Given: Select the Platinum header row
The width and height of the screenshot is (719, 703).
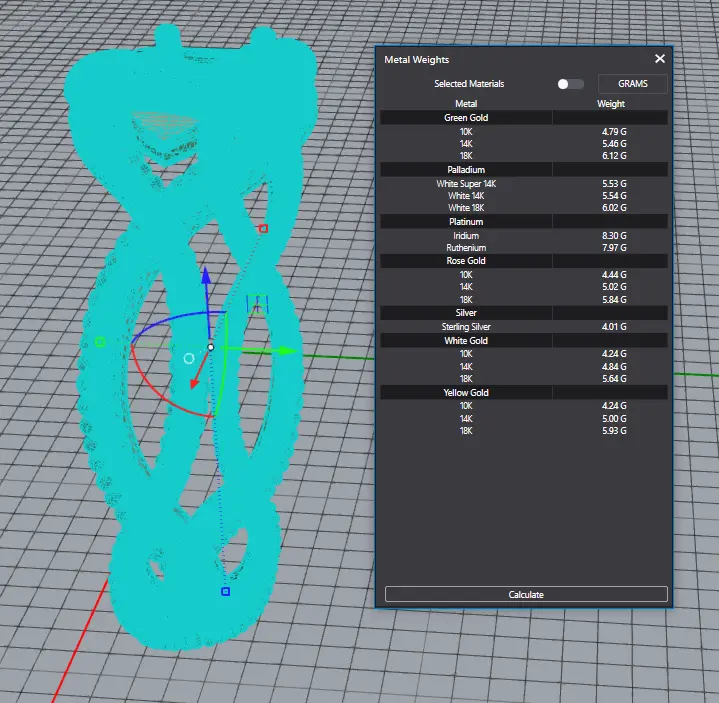Looking at the screenshot, I should pyautogui.click(x=524, y=221).
